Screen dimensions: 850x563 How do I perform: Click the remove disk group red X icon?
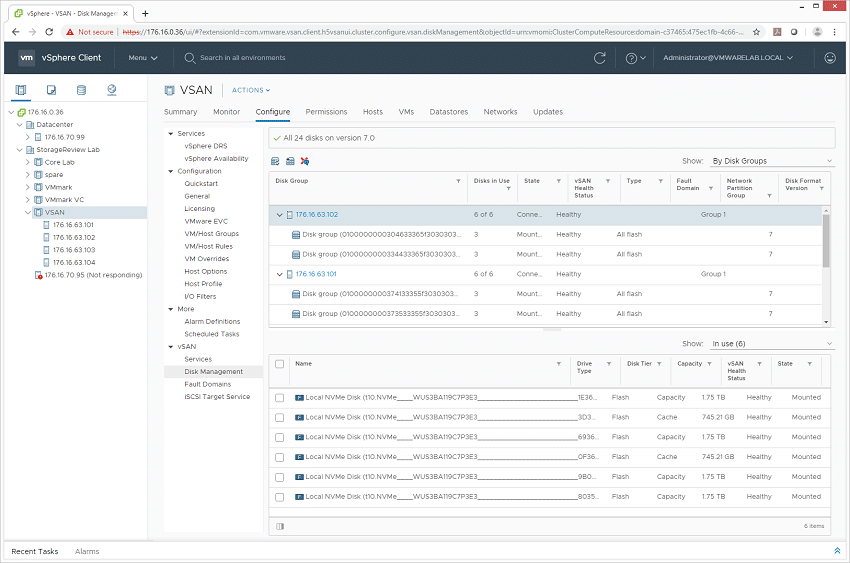pos(305,161)
